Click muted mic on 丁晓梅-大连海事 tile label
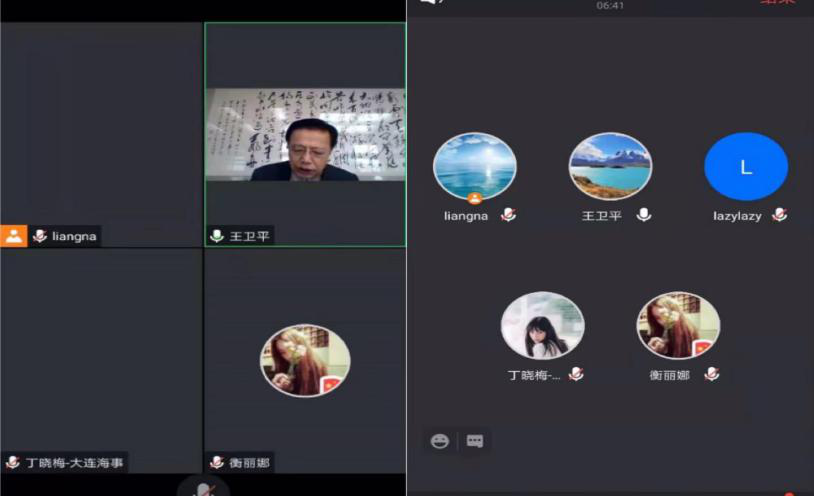 (x=13, y=463)
